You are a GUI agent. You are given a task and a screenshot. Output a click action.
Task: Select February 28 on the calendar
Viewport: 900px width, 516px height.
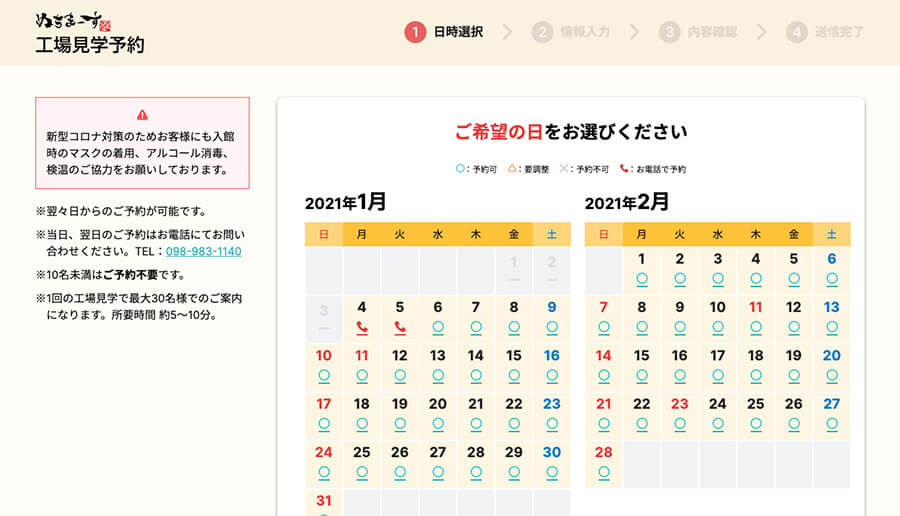(x=604, y=461)
